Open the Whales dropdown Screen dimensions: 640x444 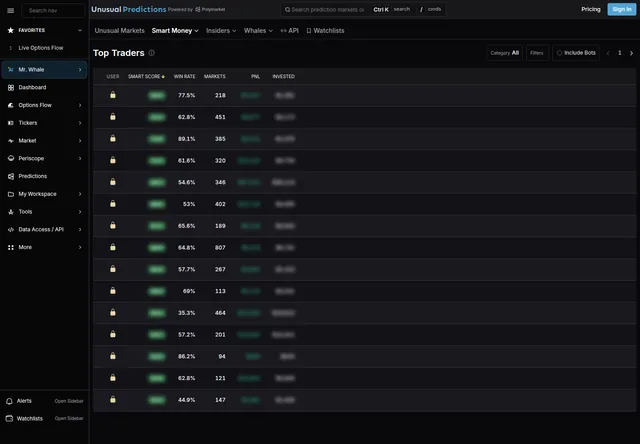tap(258, 31)
